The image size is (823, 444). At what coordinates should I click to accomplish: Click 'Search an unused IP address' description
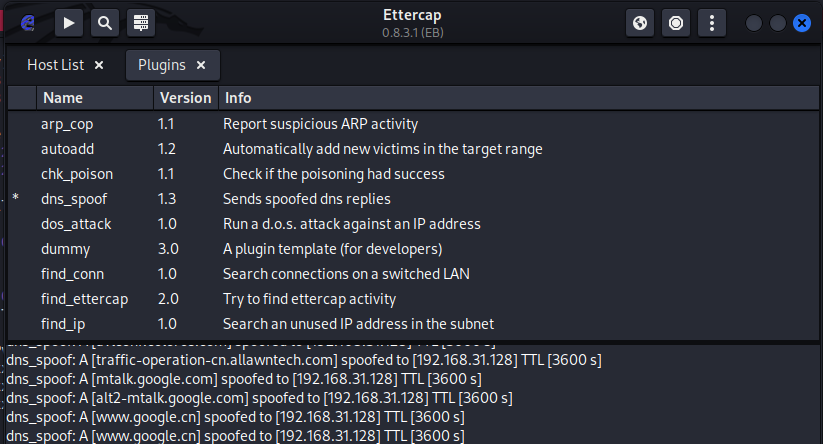pyautogui.click(x=358, y=324)
